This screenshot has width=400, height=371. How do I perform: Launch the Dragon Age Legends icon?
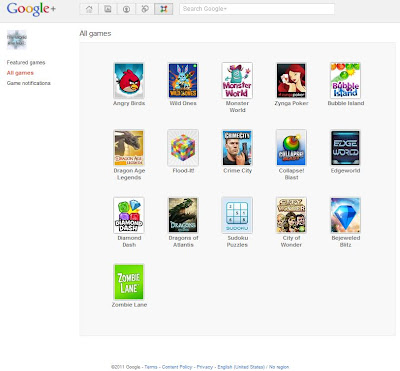pos(129,148)
